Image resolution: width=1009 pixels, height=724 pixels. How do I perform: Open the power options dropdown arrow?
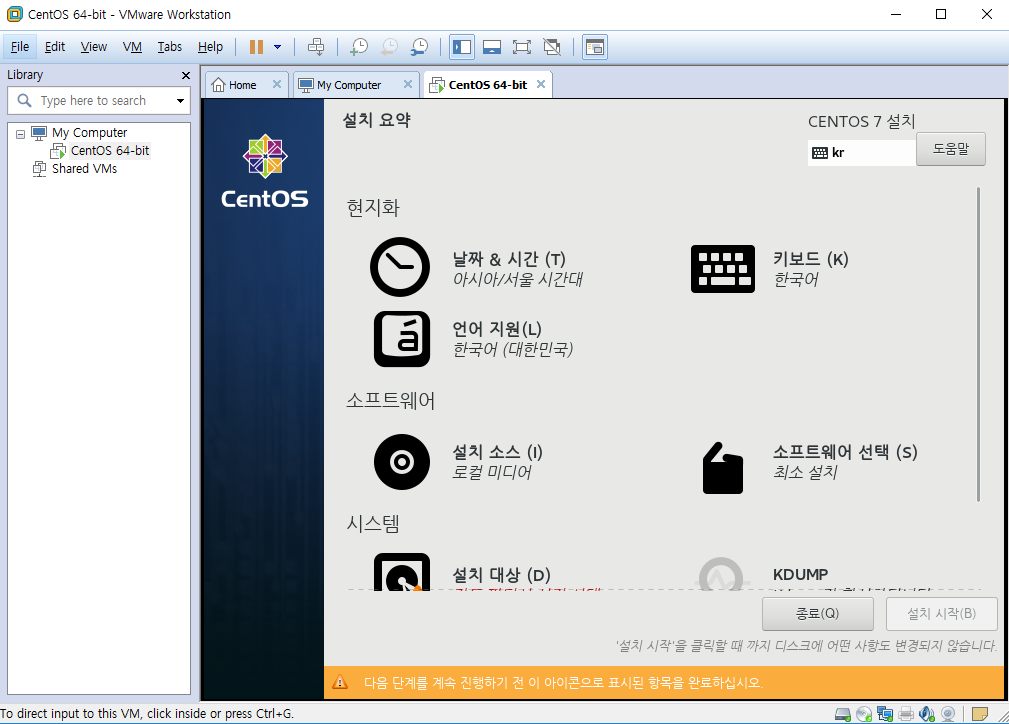coord(277,47)
